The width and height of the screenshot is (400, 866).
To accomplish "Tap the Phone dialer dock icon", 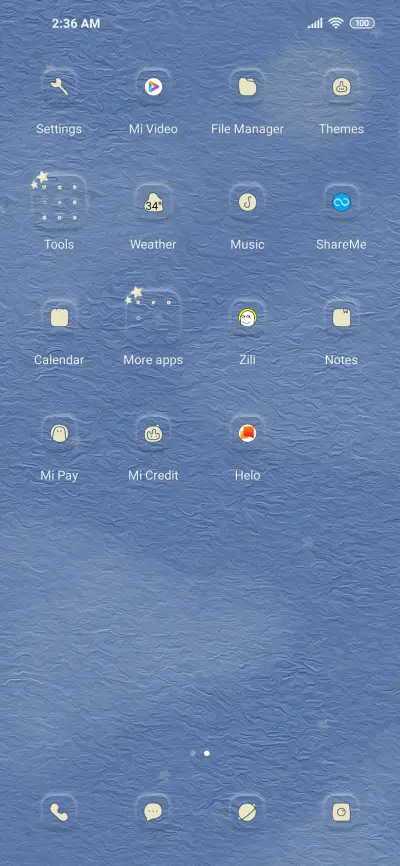I will [x=59, y=812].
